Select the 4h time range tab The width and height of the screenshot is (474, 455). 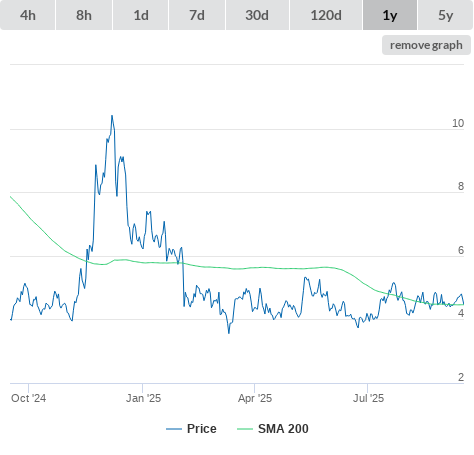point(28,15)
